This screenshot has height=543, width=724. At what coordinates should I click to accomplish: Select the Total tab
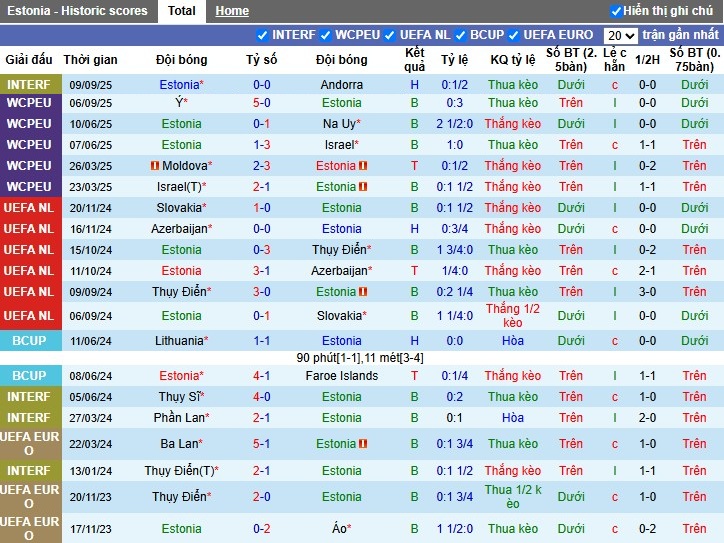(181, 11)
